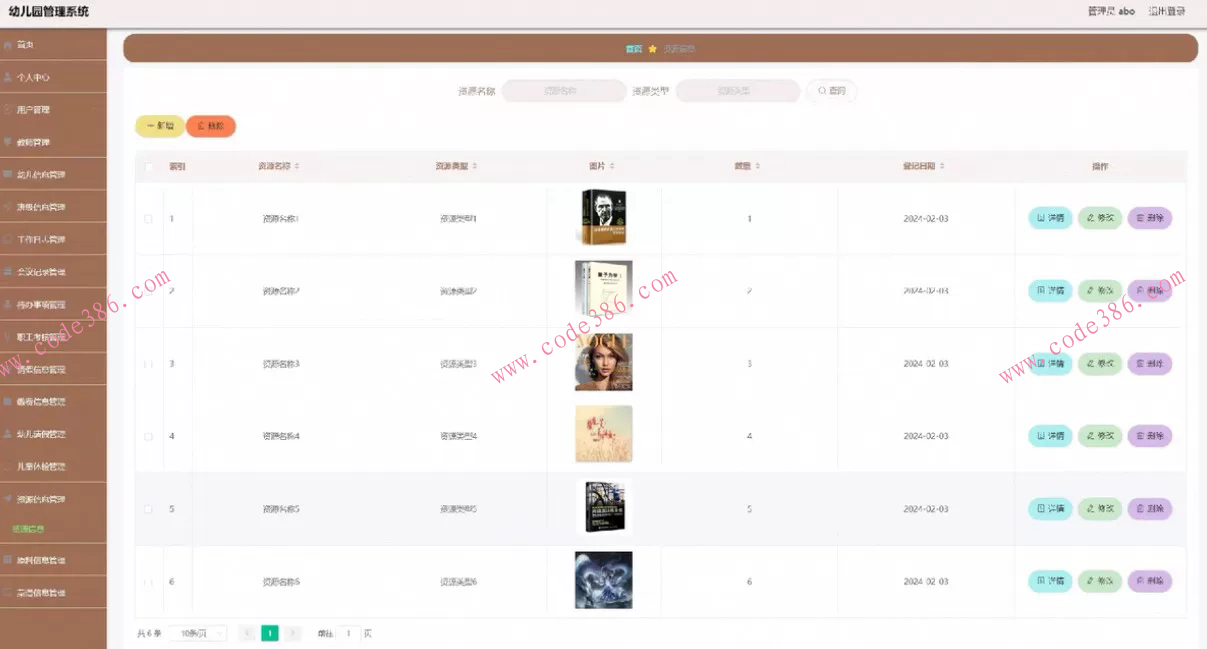
Task: Tick the checkbox for row 4
Action: tap(149, 437)
